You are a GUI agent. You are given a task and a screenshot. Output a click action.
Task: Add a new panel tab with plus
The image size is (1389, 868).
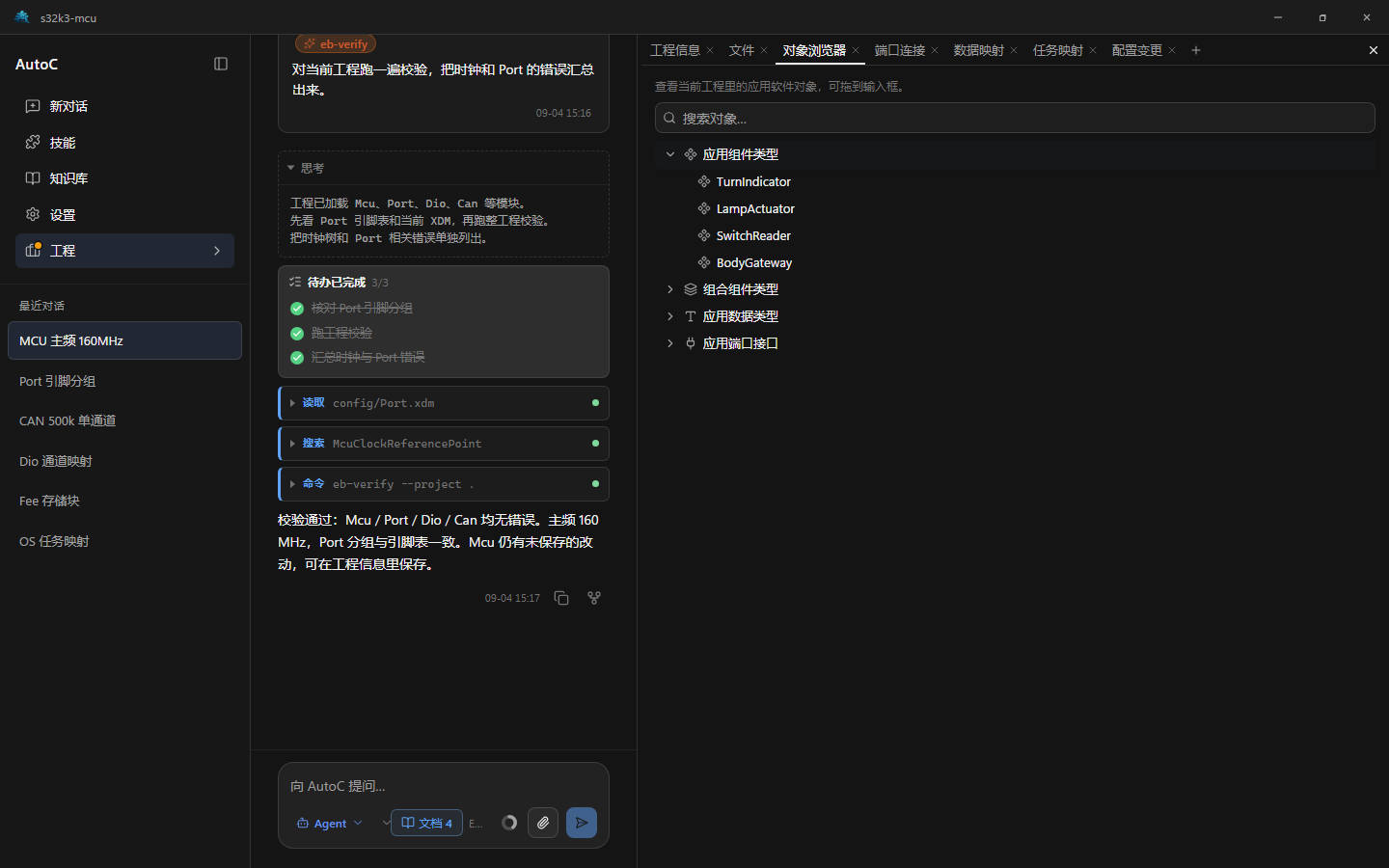tap(1196, 50)
